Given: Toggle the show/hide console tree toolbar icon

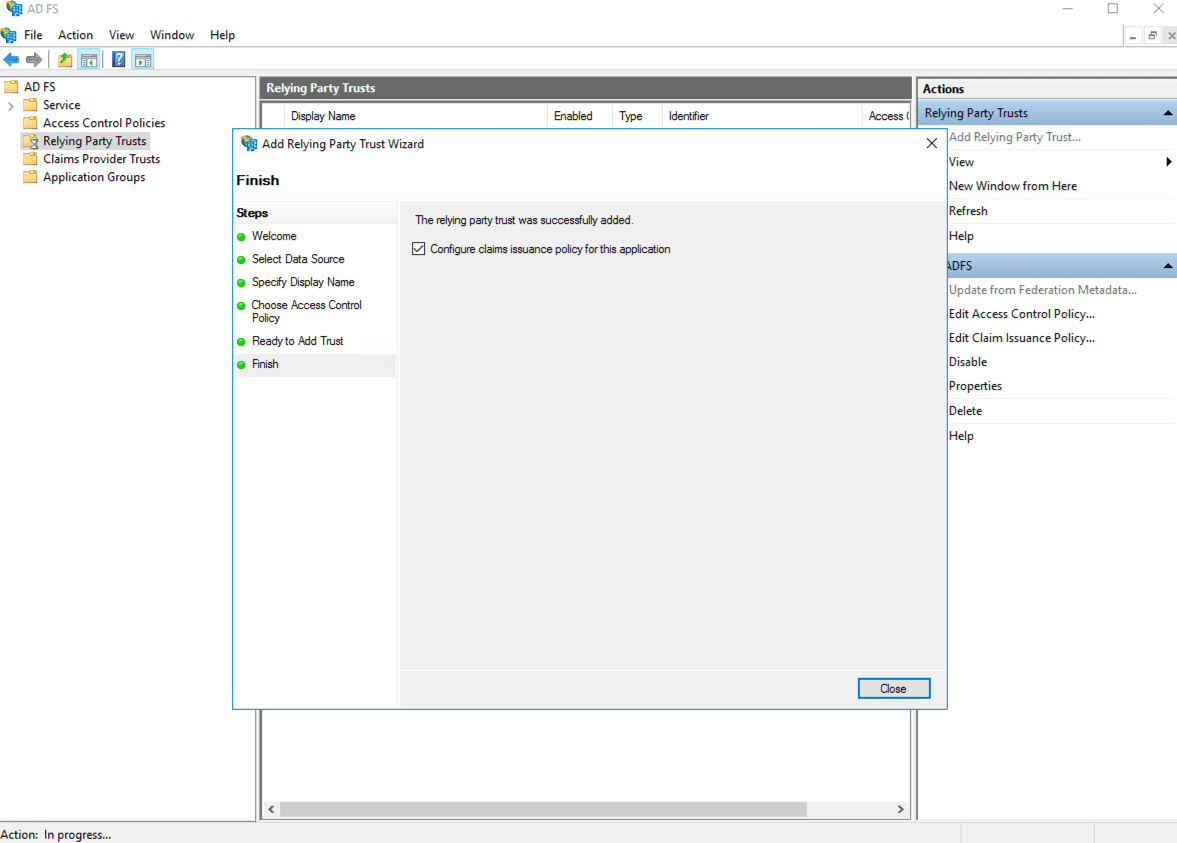Looking at the screenshot, I should (x=89, y=58).
